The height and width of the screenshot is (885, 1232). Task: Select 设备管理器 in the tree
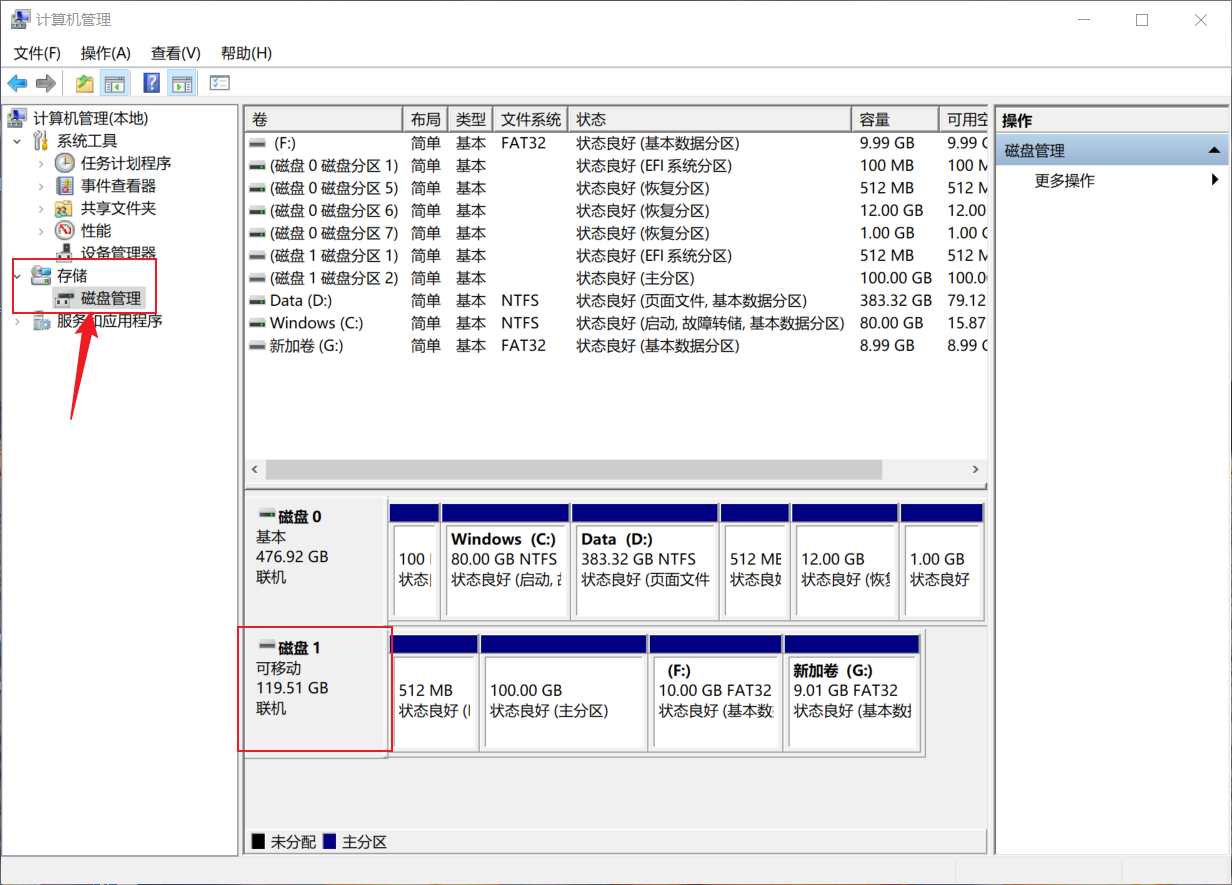point(118,253)
